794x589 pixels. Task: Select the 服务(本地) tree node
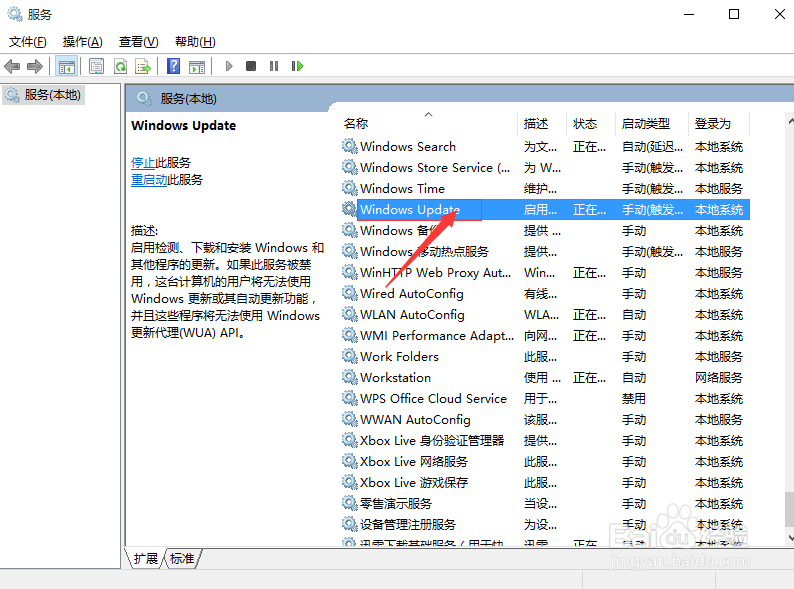tap(44, 95)
